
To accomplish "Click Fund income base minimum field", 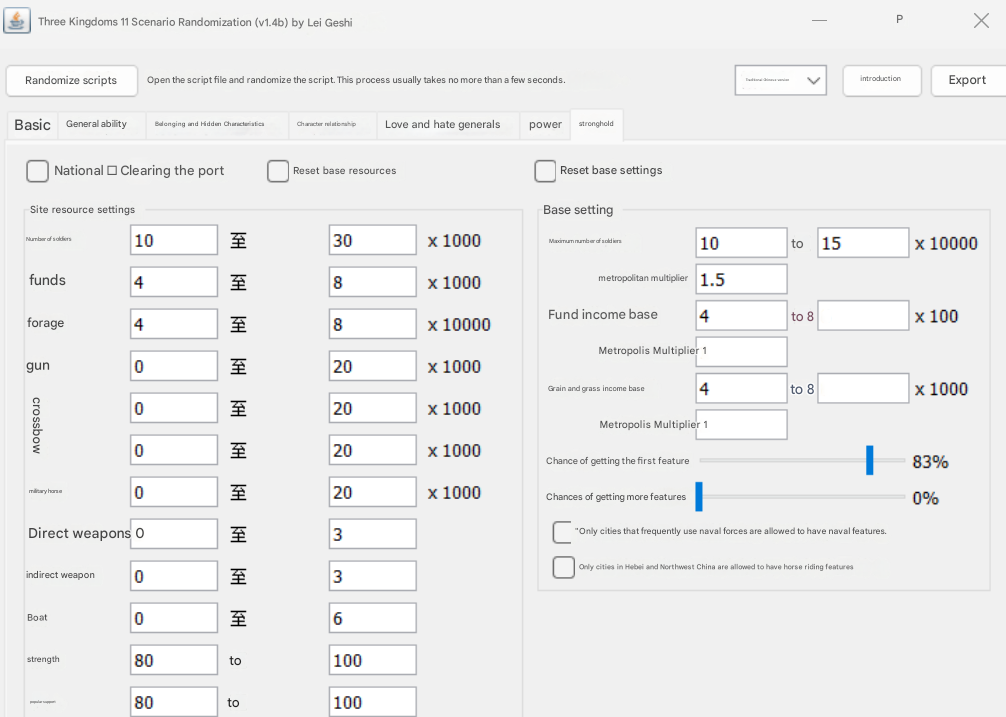I will (x=742, y=316).
